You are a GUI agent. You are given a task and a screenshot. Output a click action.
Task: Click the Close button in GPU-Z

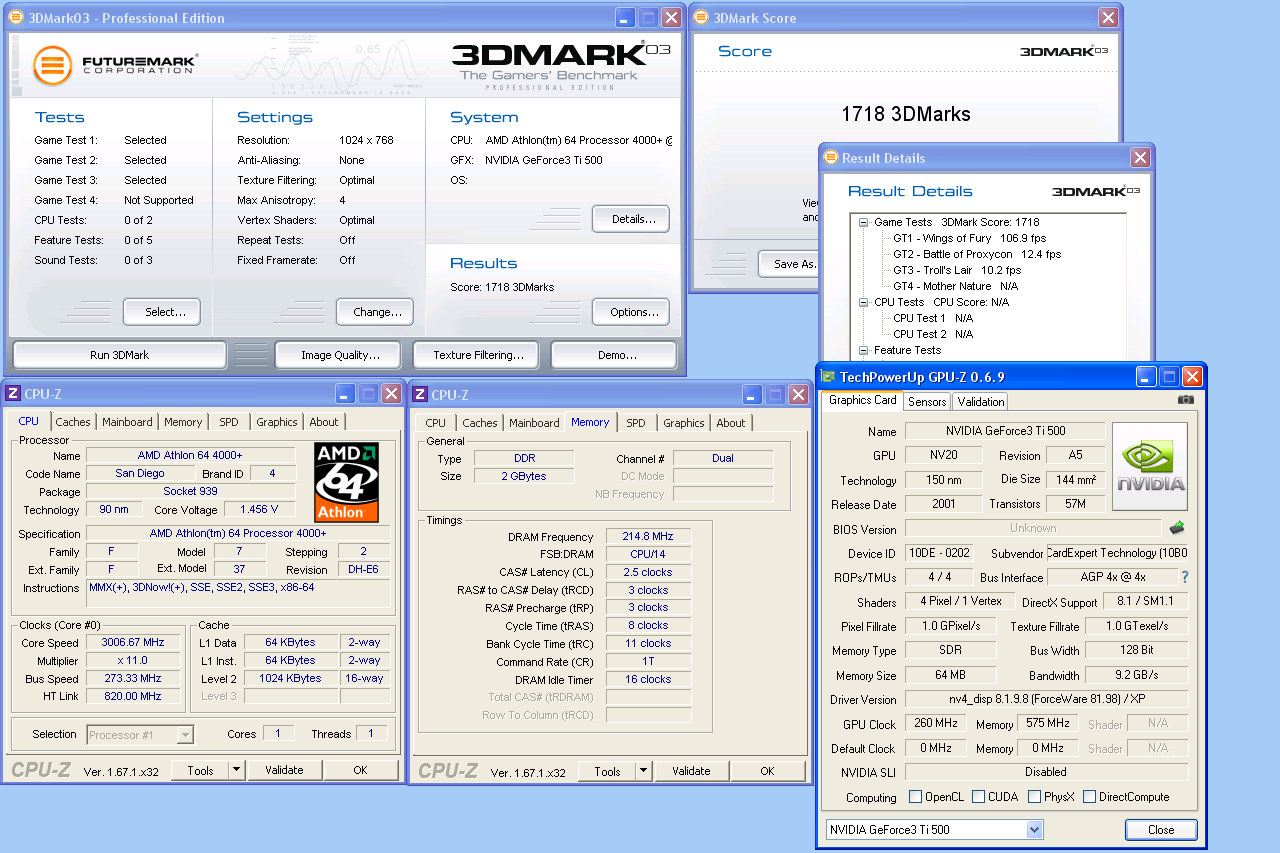(1161, 830)
